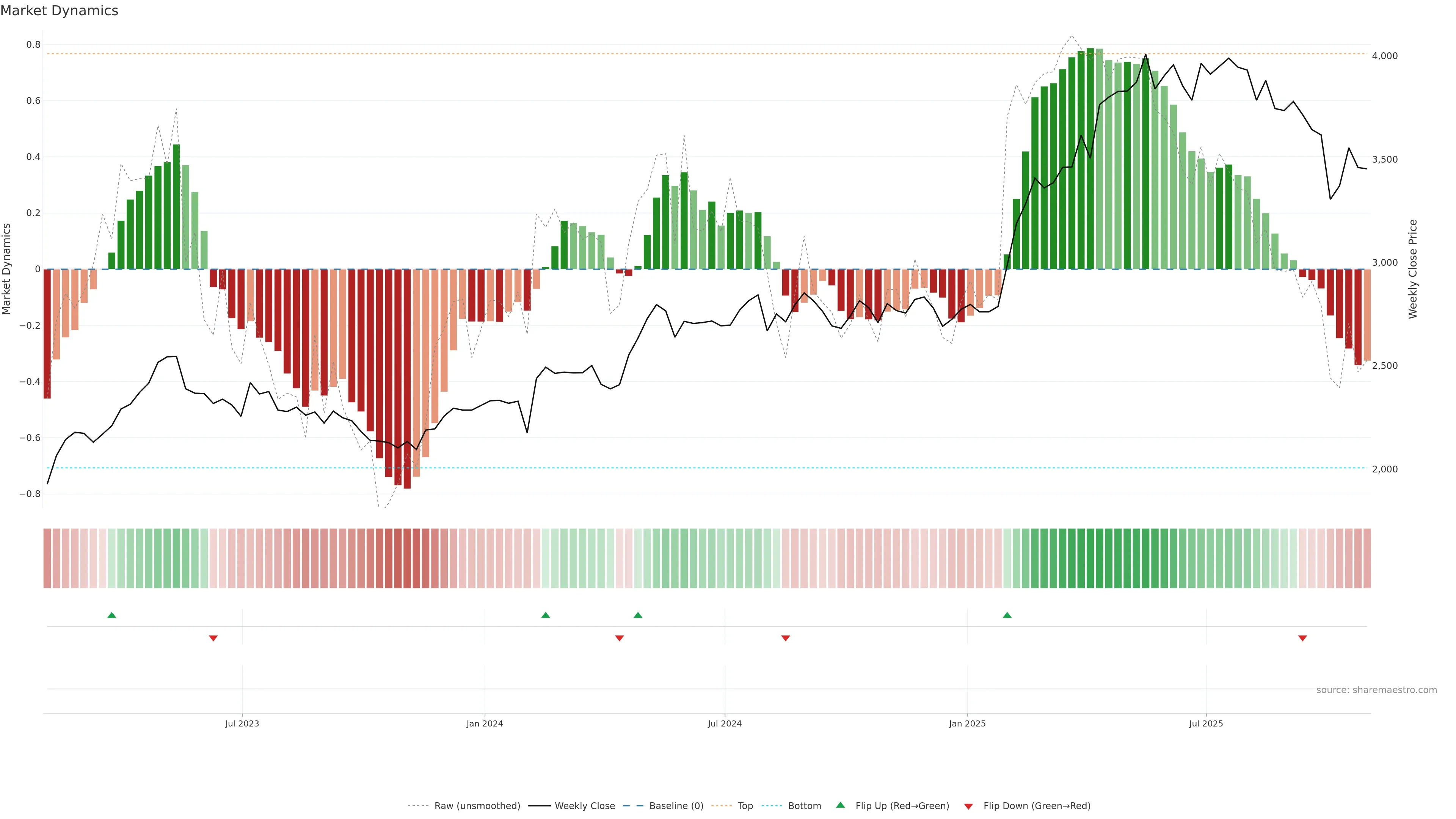
Task: Click the source: sharemaestro.com text
Action: 1376,690
